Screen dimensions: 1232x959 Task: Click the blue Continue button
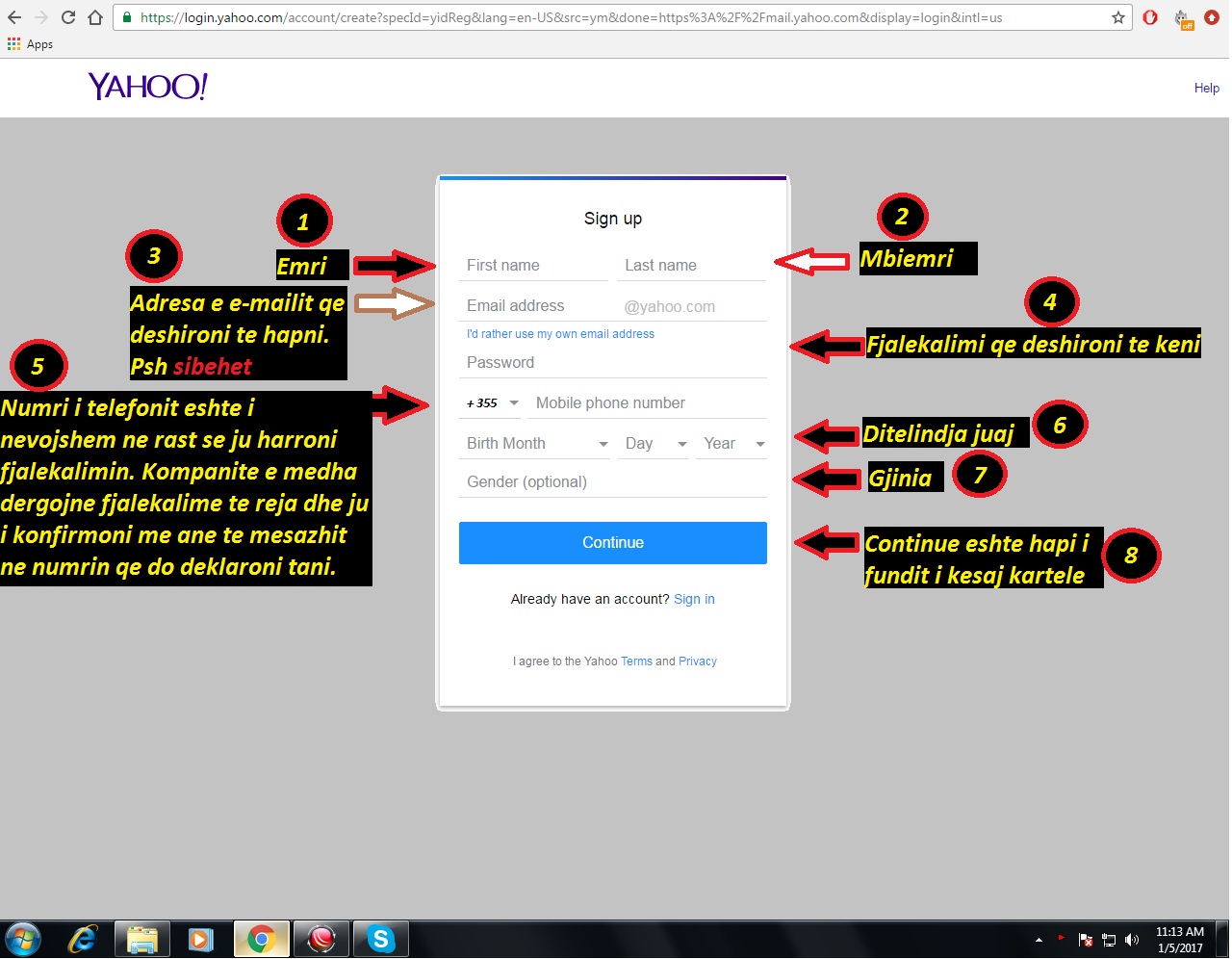tap(612, 543)
